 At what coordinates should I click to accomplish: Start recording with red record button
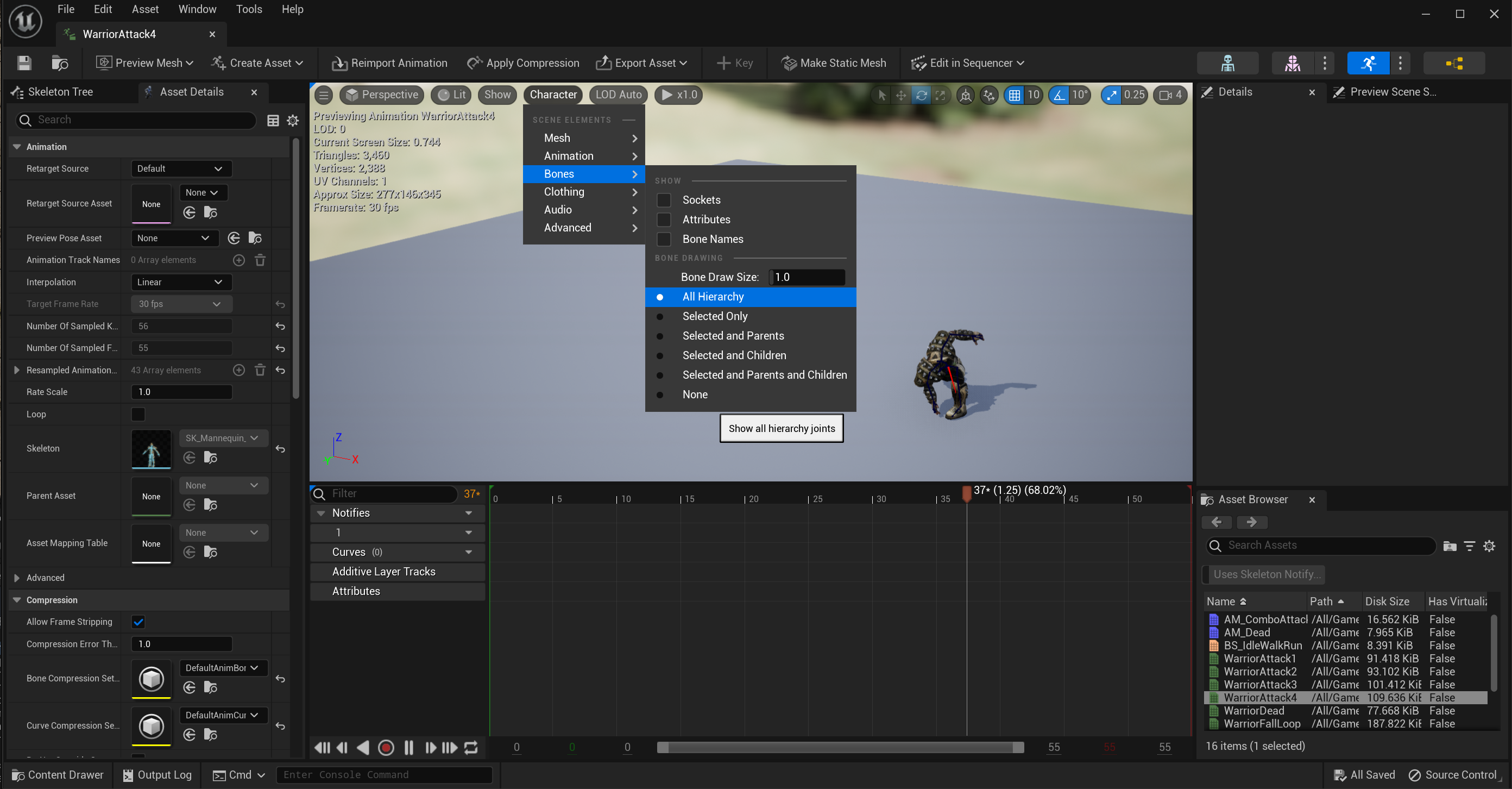pos(386,747)
